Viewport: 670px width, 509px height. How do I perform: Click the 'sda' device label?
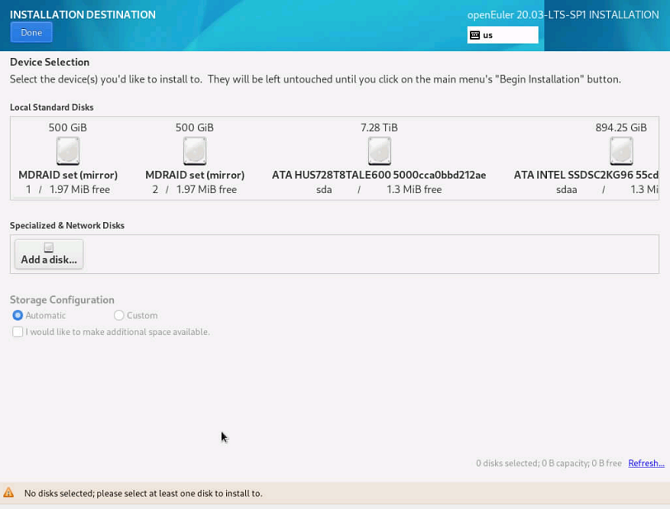324,189
